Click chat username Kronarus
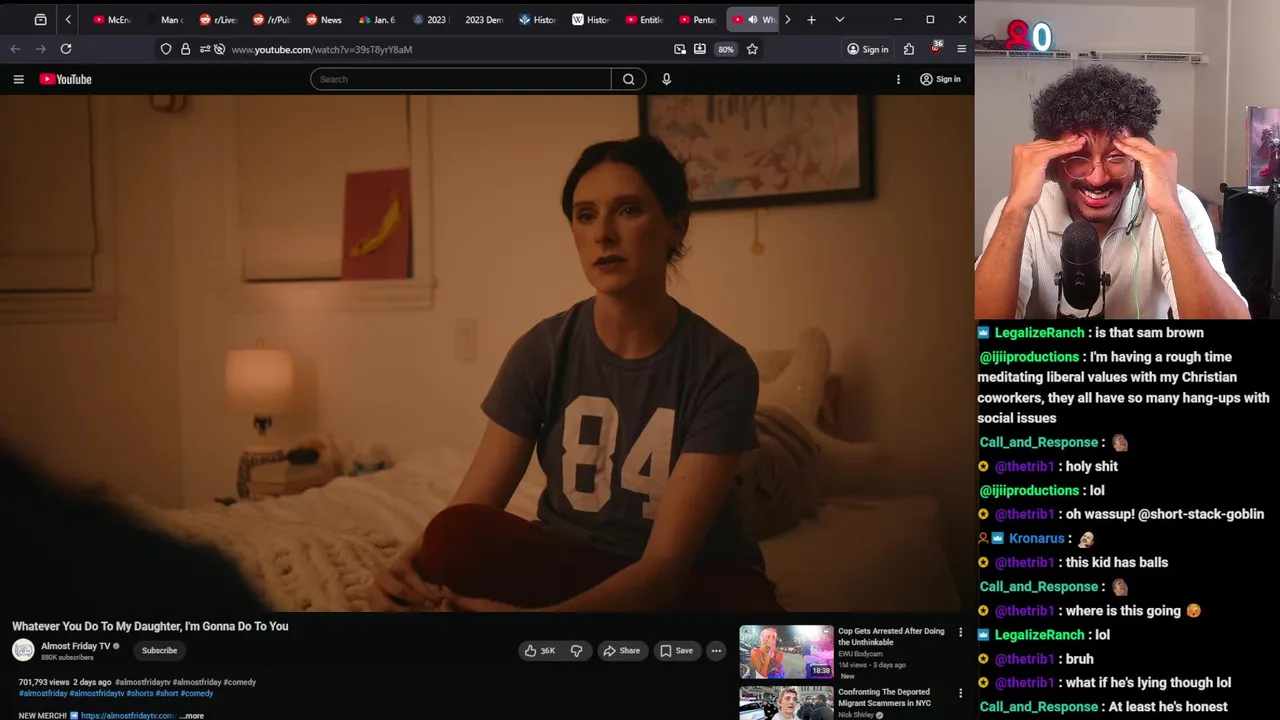The height and width of the screenshot is (720, 1280). [1037, 539]
